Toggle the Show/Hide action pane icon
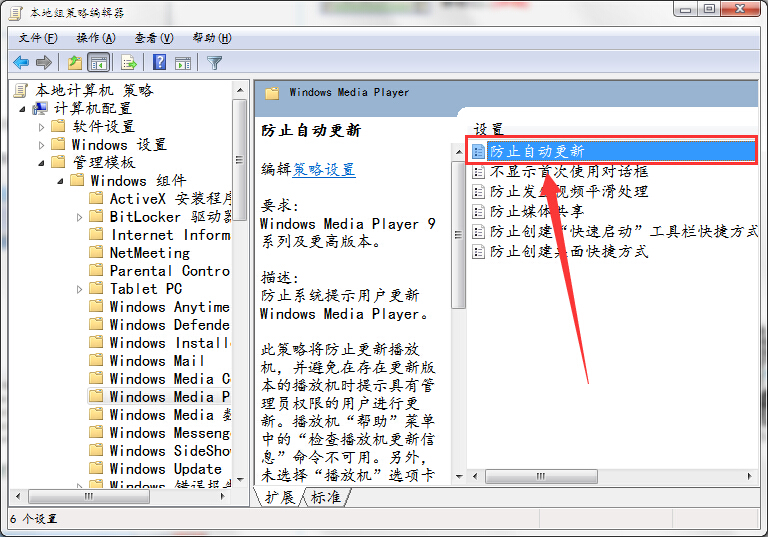The width and height of the screenshot is (768, 537). tap(182, 62)
